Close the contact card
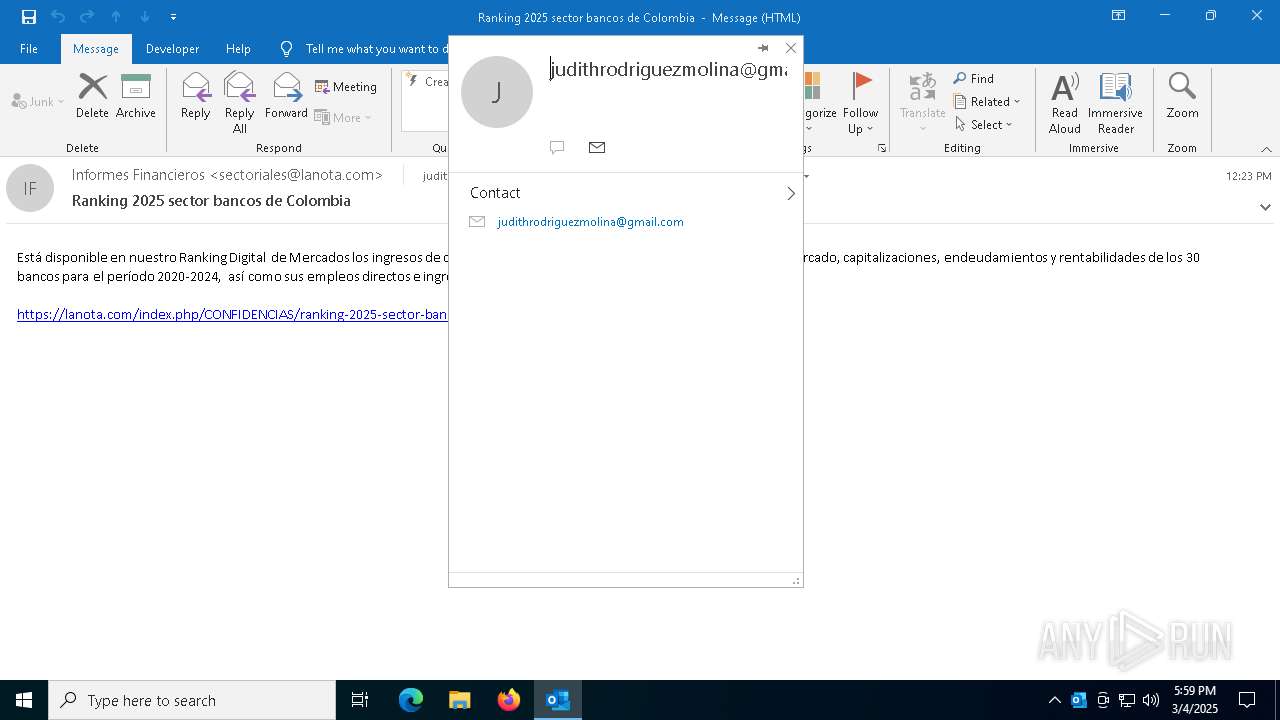Viewport: 1280px width, 720px height. coord(791,48)
